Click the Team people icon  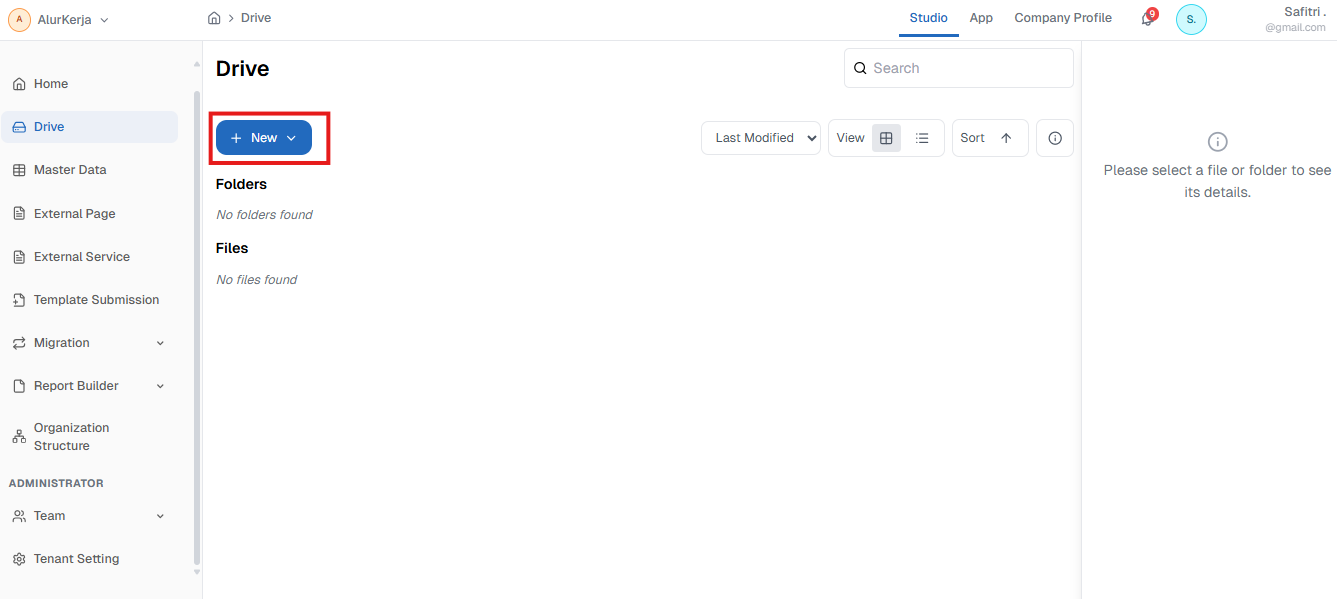[x=19, y=516]
